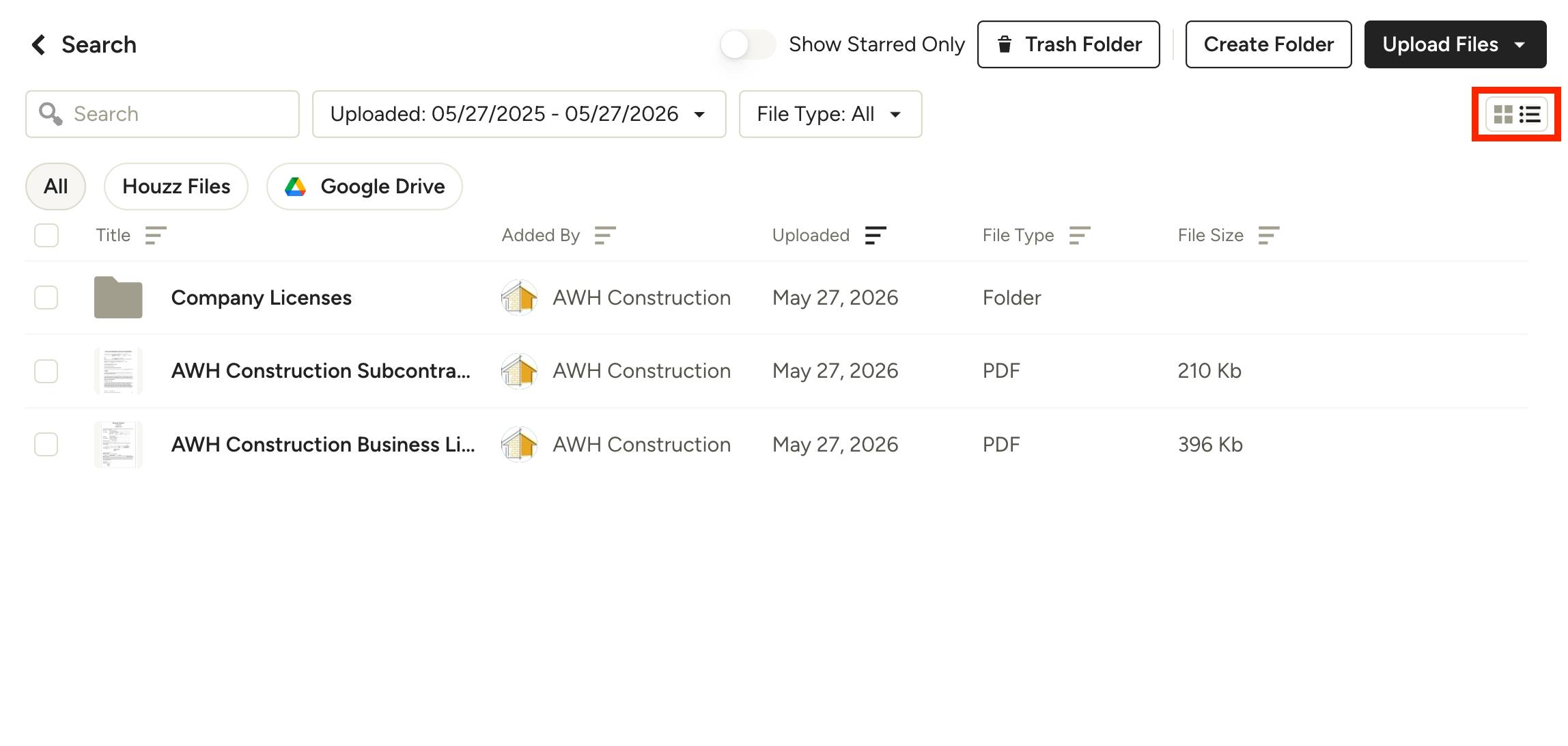The image size is (1568, 746).
Task: Click the Added By column header label
Action: 541,236
